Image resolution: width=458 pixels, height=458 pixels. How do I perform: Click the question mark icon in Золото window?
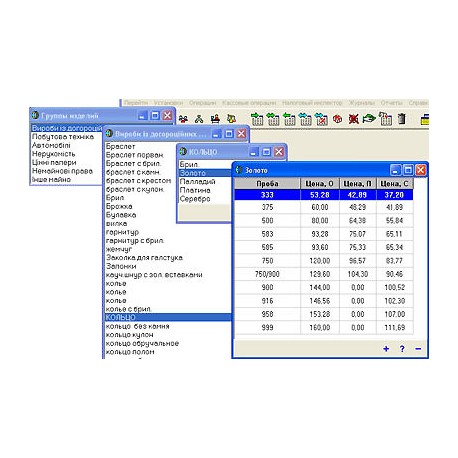[x=402, y=349]
